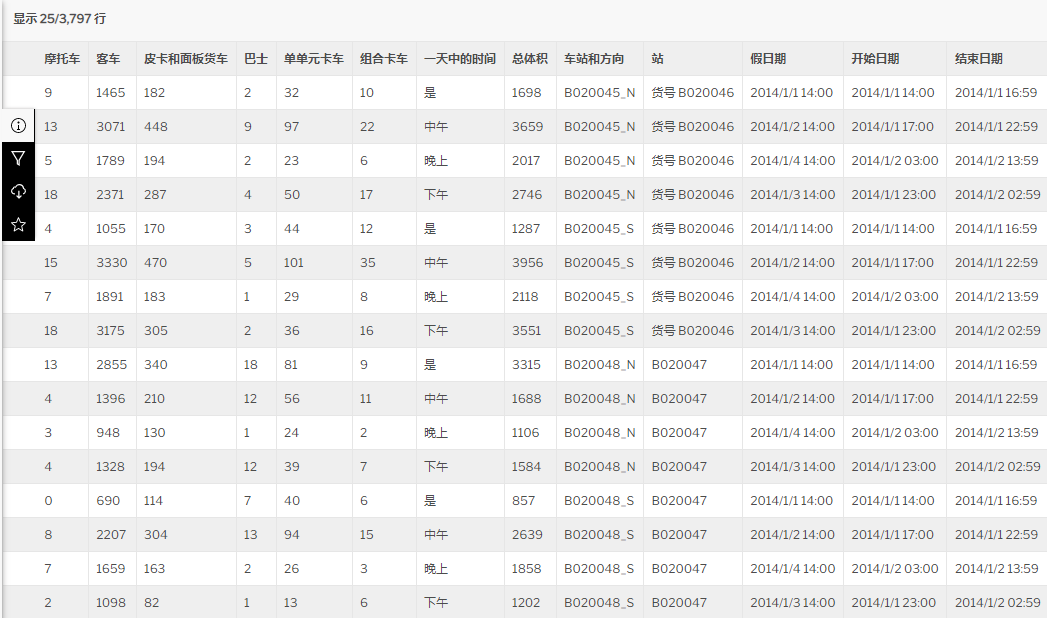Sort by 皮卡和面板货车 column header
This screenshot has width=1047, height=618.
click(x=186, y=59)
